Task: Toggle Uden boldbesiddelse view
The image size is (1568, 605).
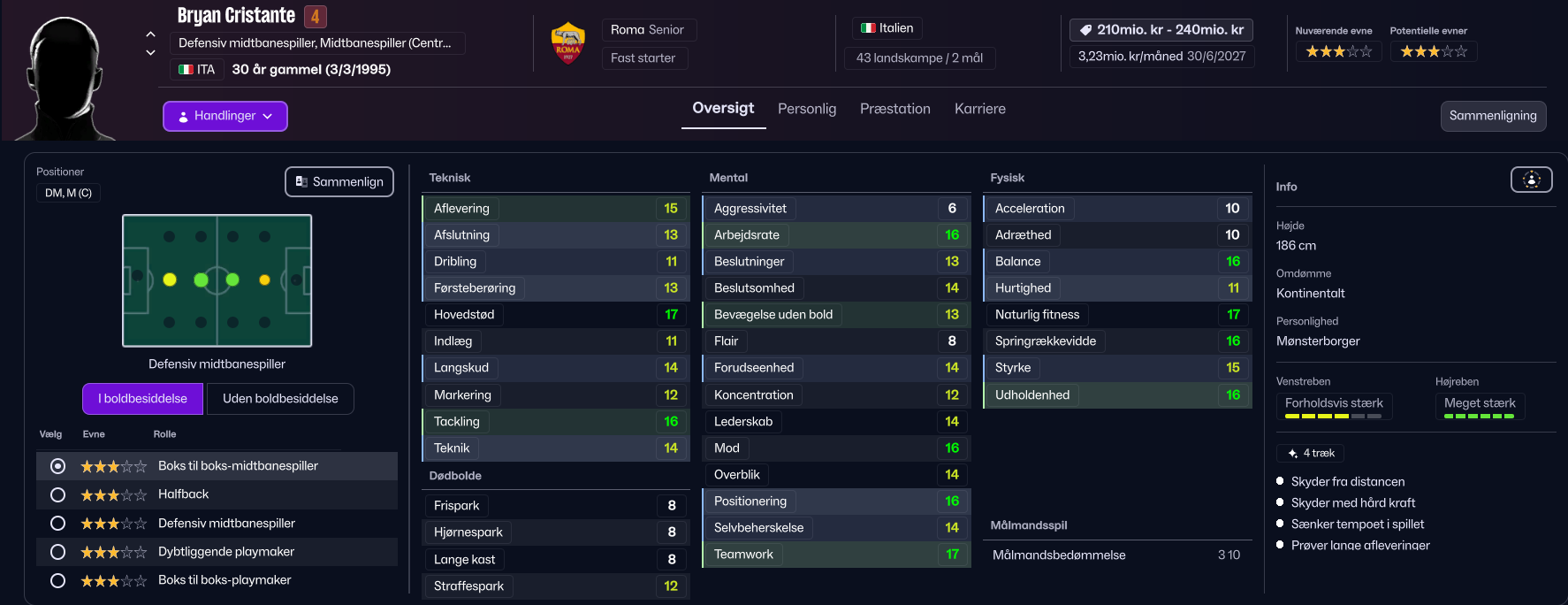Action: [280, 399]
